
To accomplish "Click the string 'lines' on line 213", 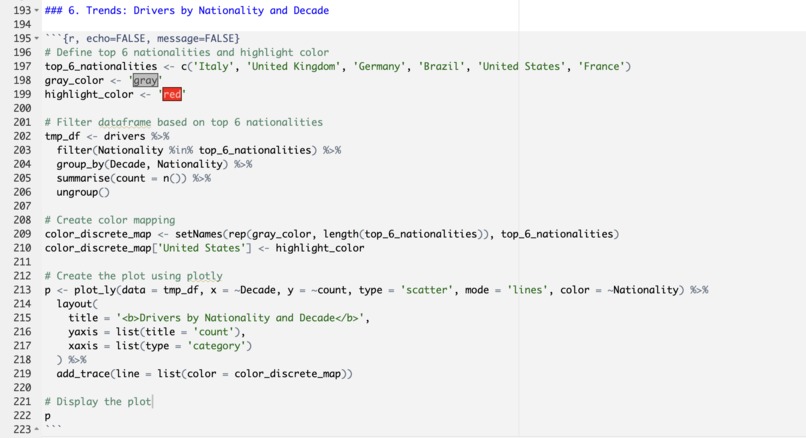I will coord(527,290).
